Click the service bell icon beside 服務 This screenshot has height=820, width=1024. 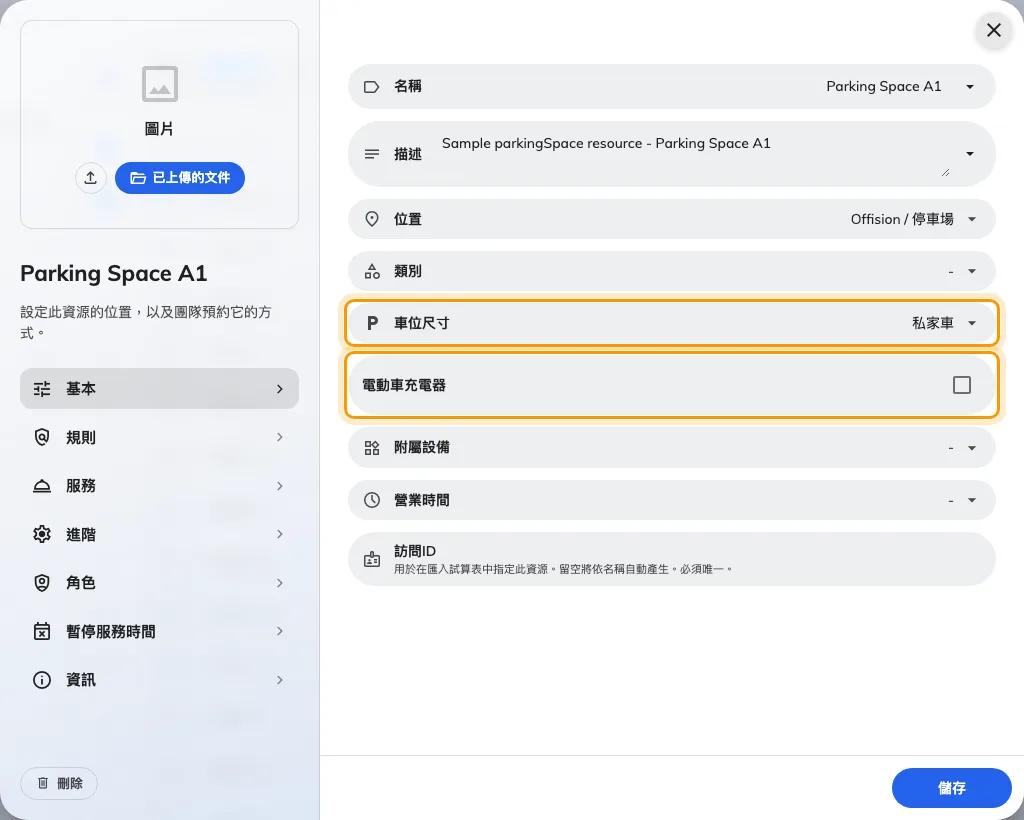42,486
